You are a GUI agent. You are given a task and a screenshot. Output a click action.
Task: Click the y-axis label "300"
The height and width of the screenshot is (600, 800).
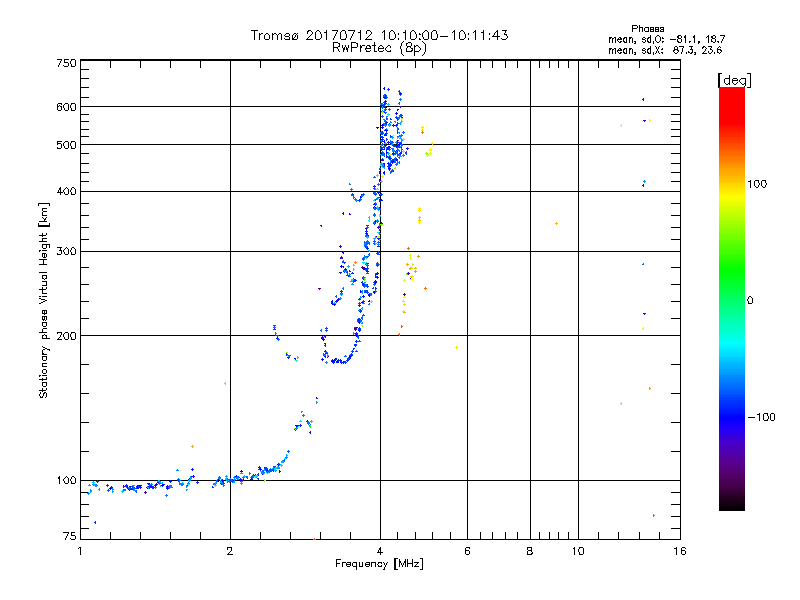[x=66, y=252]
